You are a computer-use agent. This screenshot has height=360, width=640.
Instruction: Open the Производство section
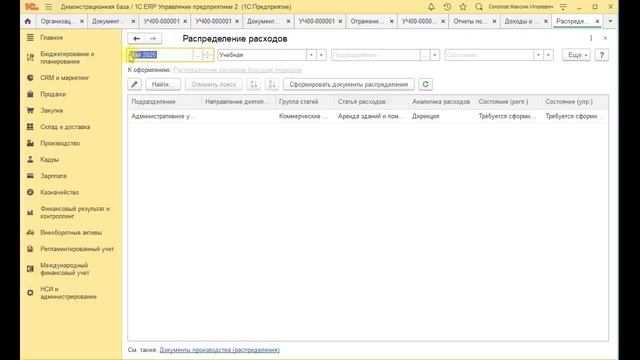[60, 143]
